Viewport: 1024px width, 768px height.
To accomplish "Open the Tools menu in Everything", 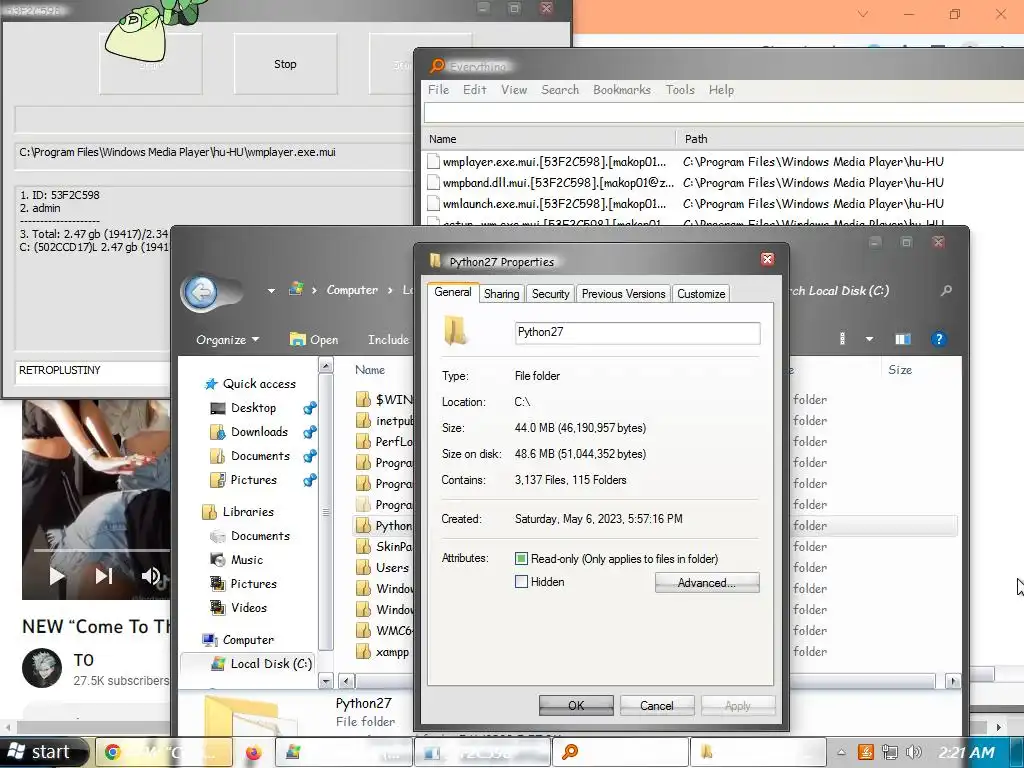I will point(680,89).
